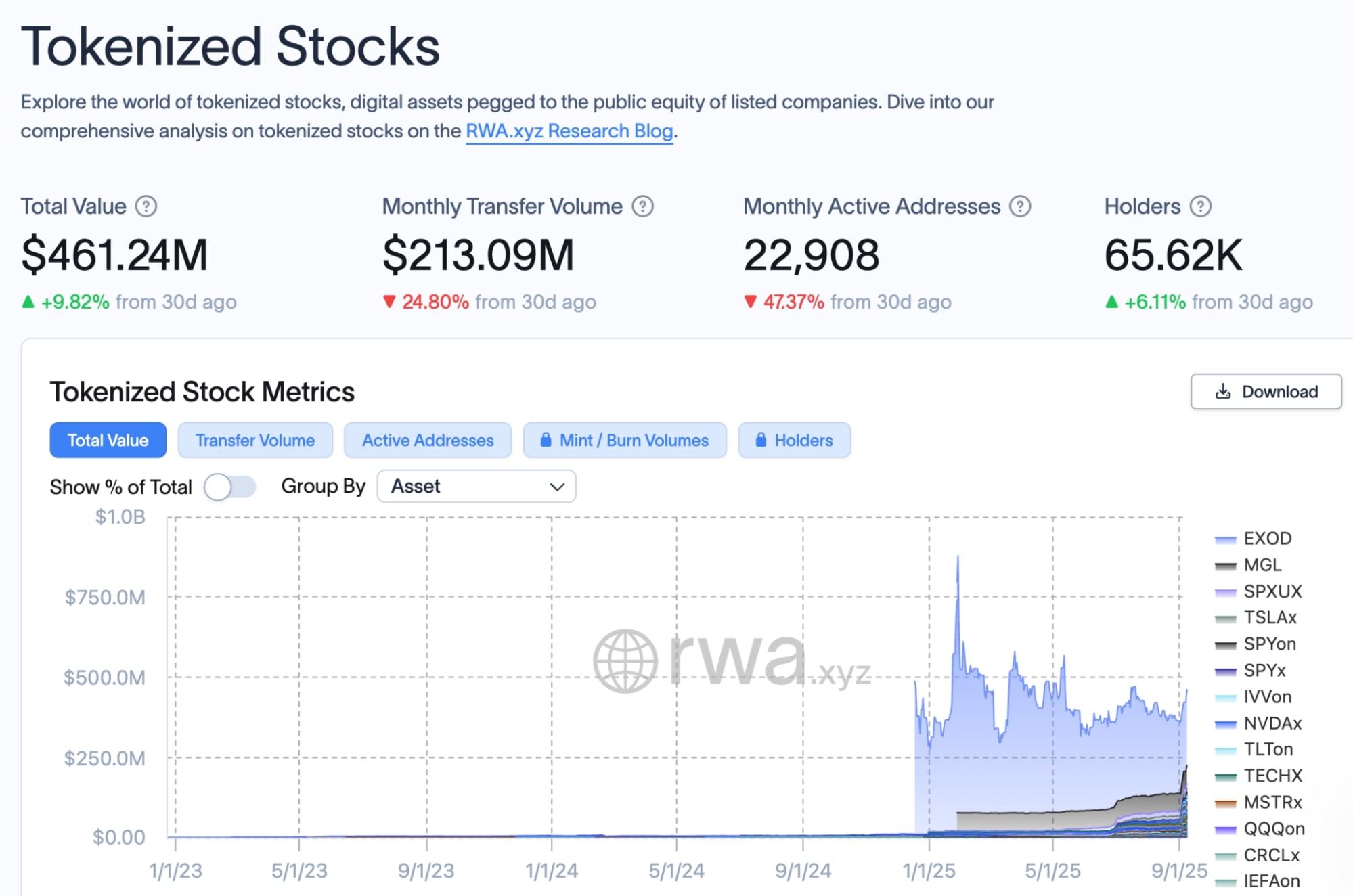
Task: Toggle EXOD series in chart legend
Action: point(1267,539)
